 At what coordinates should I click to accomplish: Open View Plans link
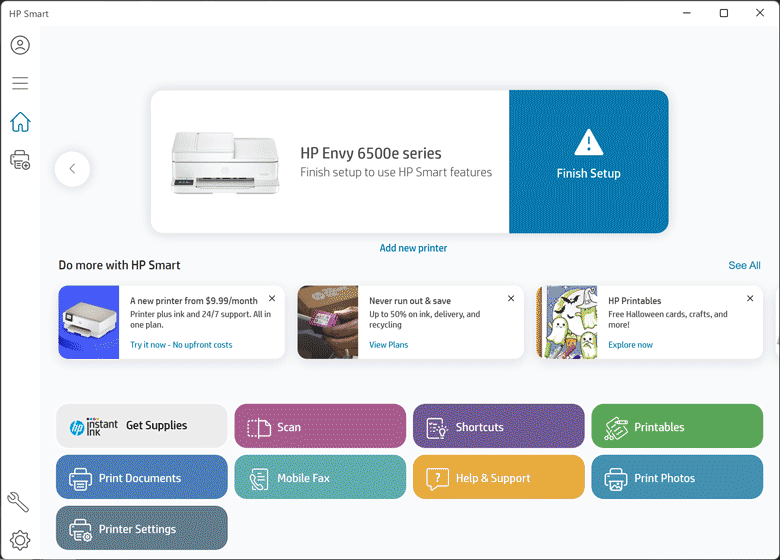(x=389, y=345)
